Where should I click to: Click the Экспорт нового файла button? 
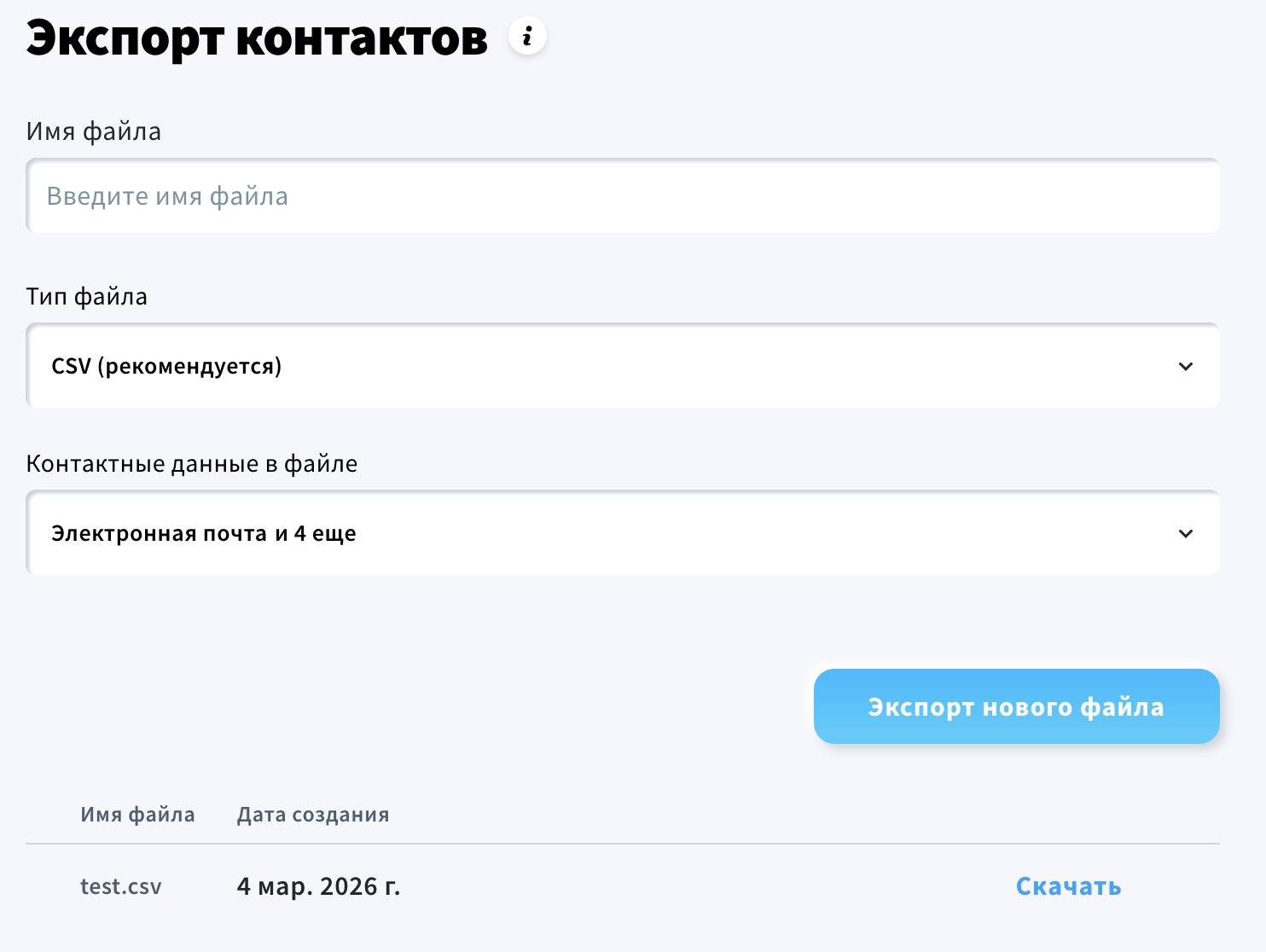[x=1016, y=706]
